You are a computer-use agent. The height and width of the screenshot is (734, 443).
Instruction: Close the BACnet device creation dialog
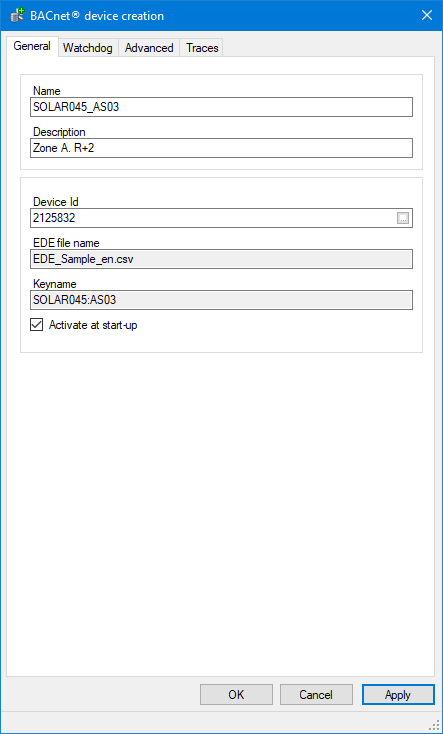click(427, 15)
